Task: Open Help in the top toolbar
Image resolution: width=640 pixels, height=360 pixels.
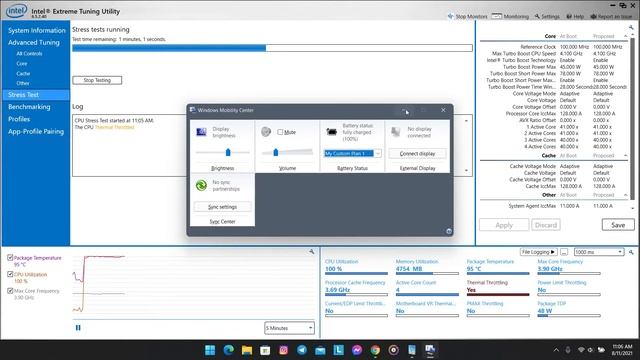Action: [x=575, y=16]
